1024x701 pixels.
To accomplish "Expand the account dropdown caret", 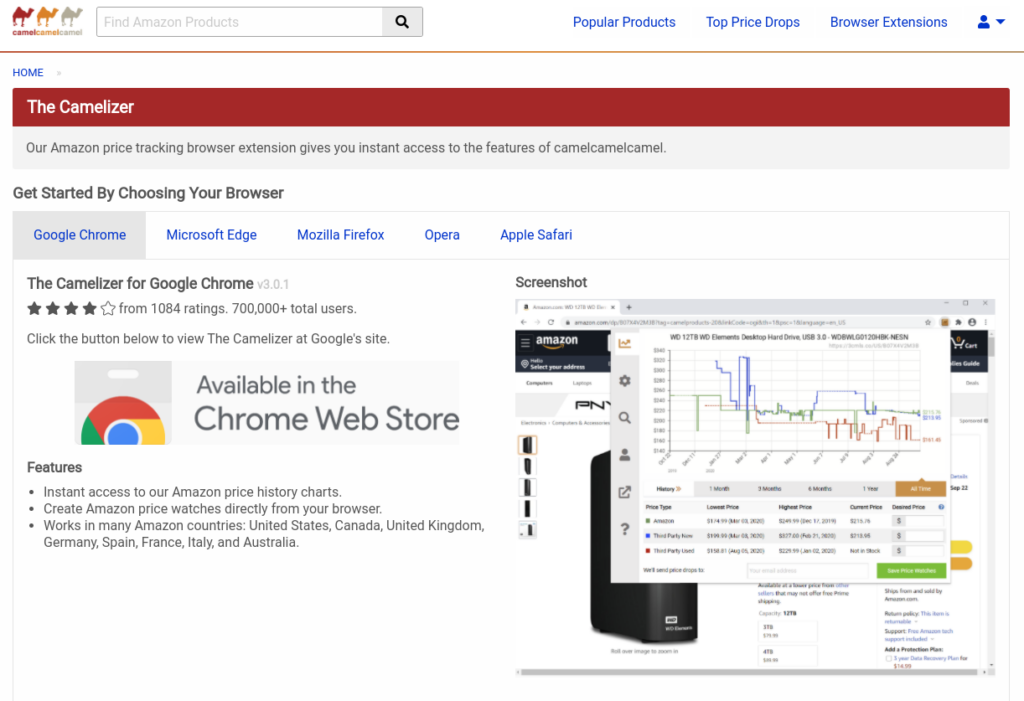I will [1000, 22].
